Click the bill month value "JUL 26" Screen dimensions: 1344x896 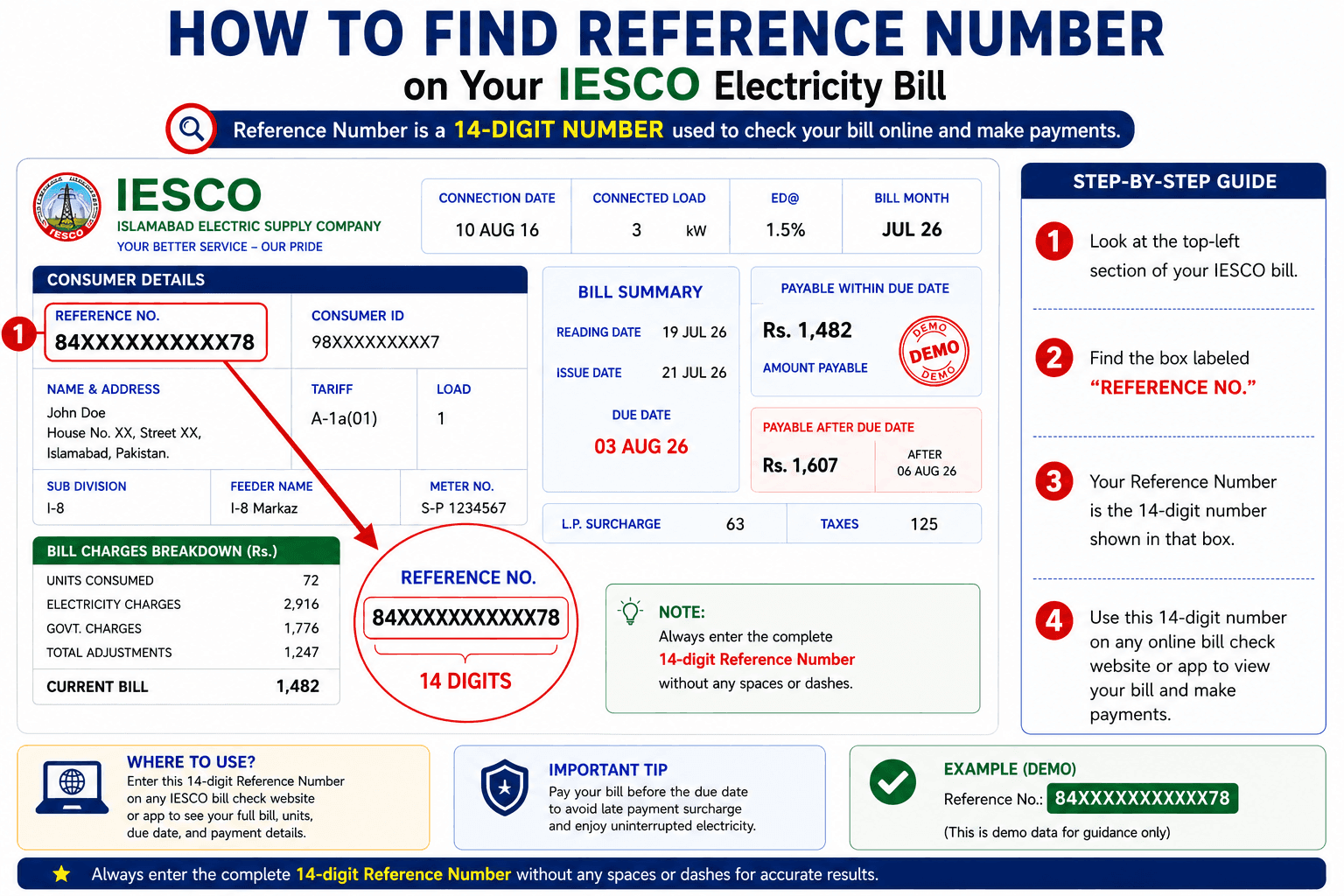[912, 229]
